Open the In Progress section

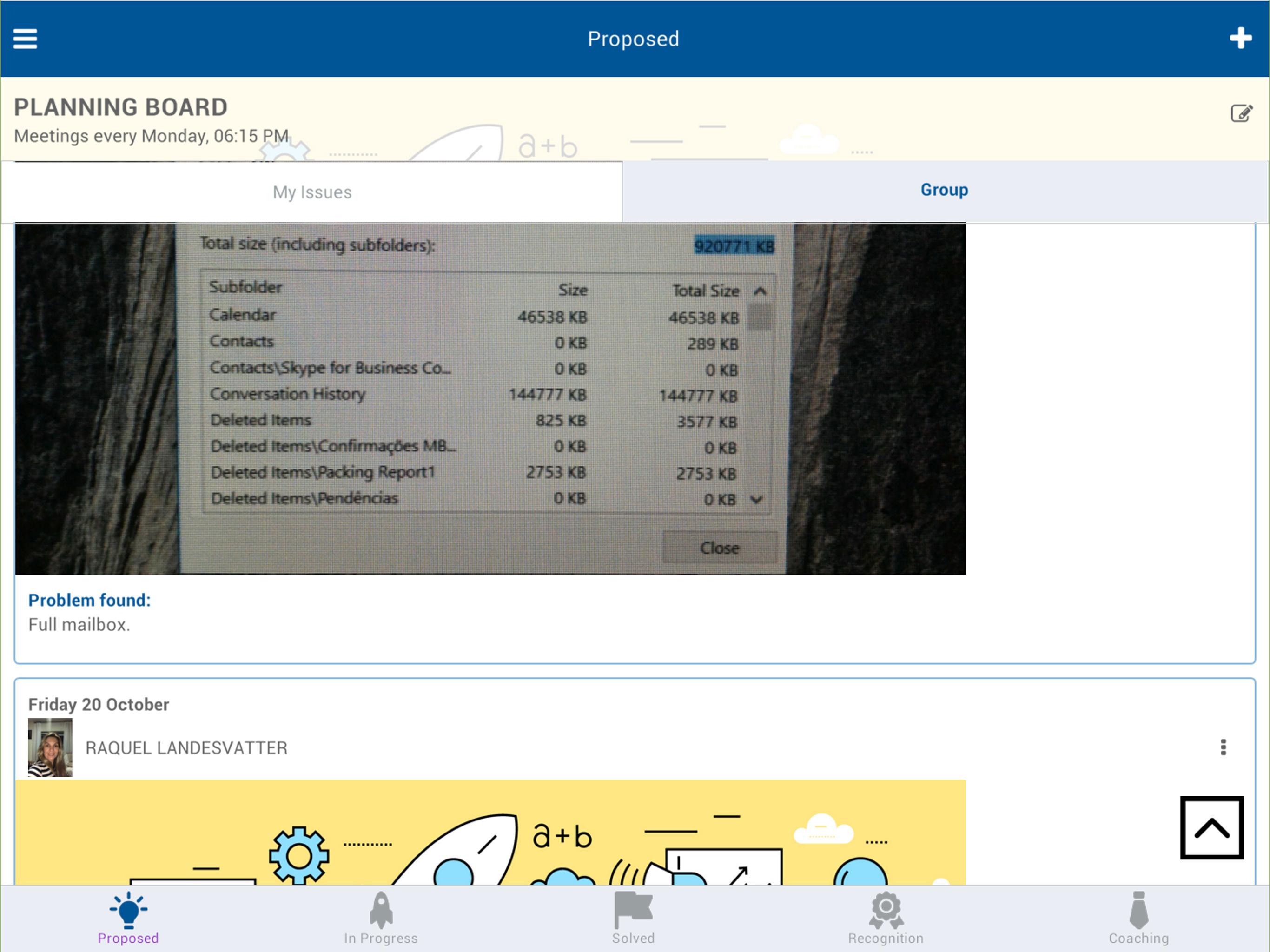[381, 919]
